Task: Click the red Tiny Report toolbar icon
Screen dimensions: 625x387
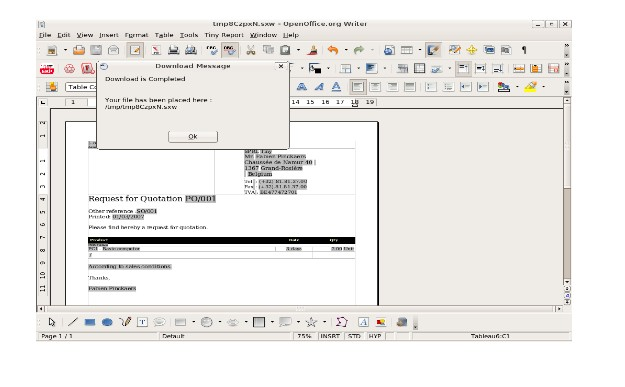Action: [47, 69]
